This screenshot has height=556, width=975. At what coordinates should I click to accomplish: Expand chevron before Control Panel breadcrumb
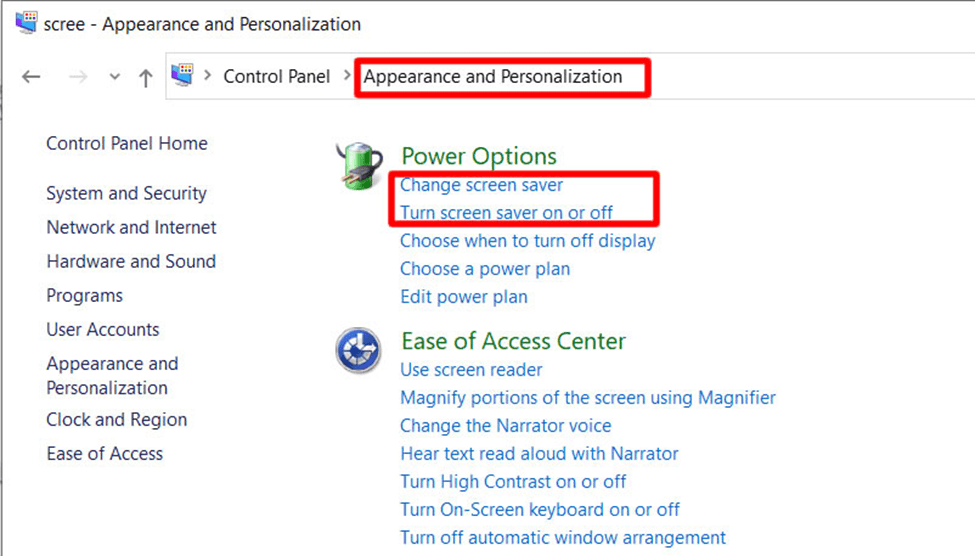[208, 76]
